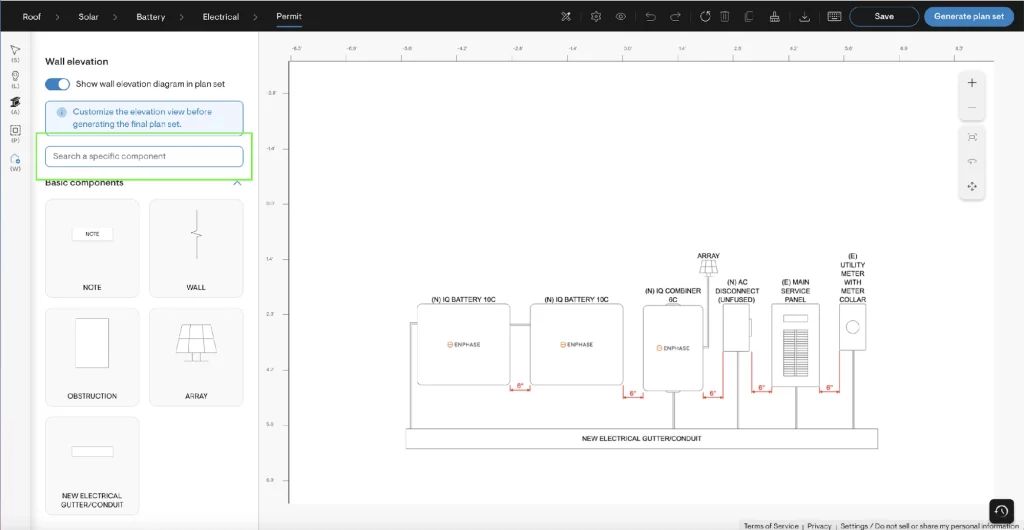The height and width of the screenshot is (530, 1024).
Task: Click the undo arrow in toolbar
Action: pos(651,17)
